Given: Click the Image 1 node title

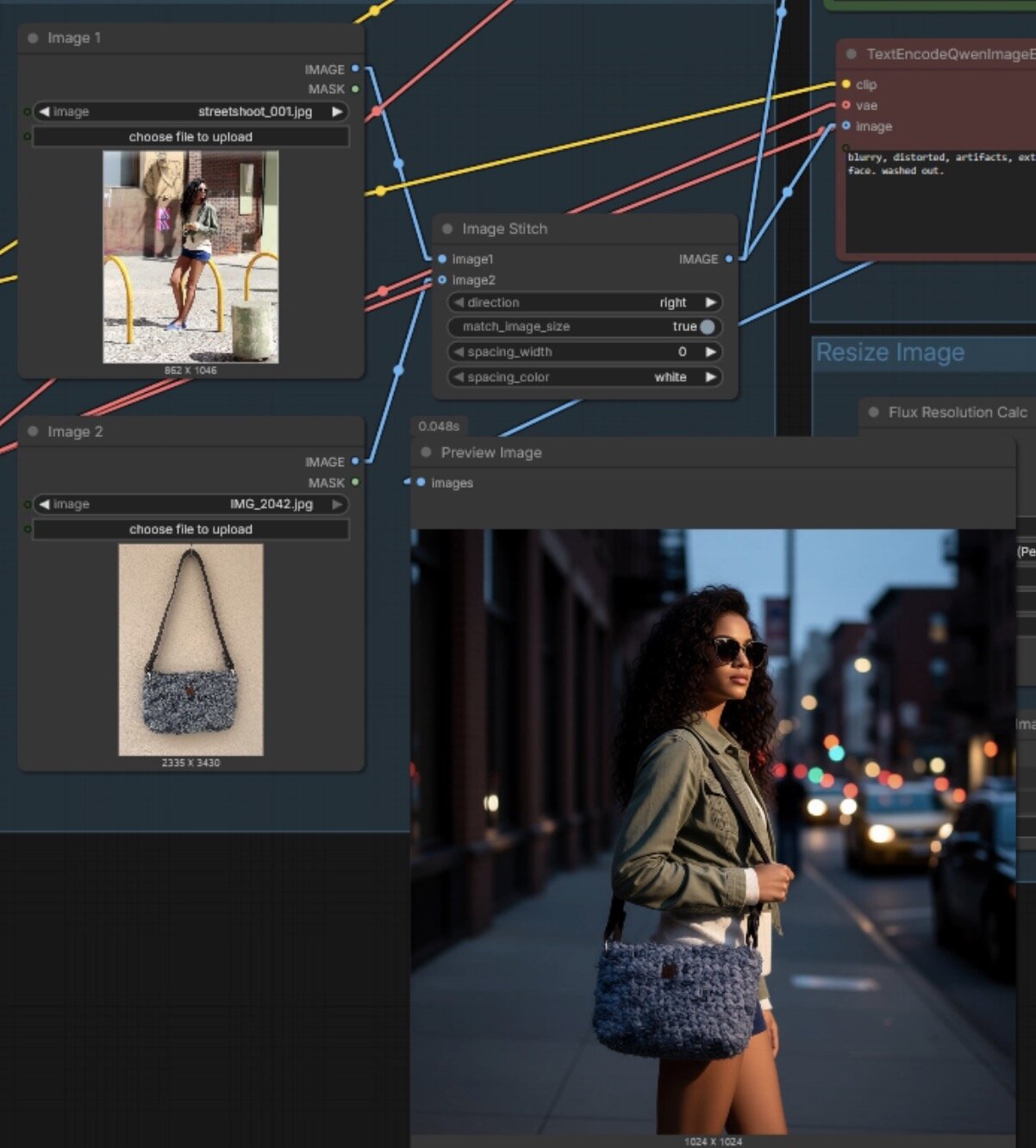Looking at the screenshot, I should pos(74,38).
